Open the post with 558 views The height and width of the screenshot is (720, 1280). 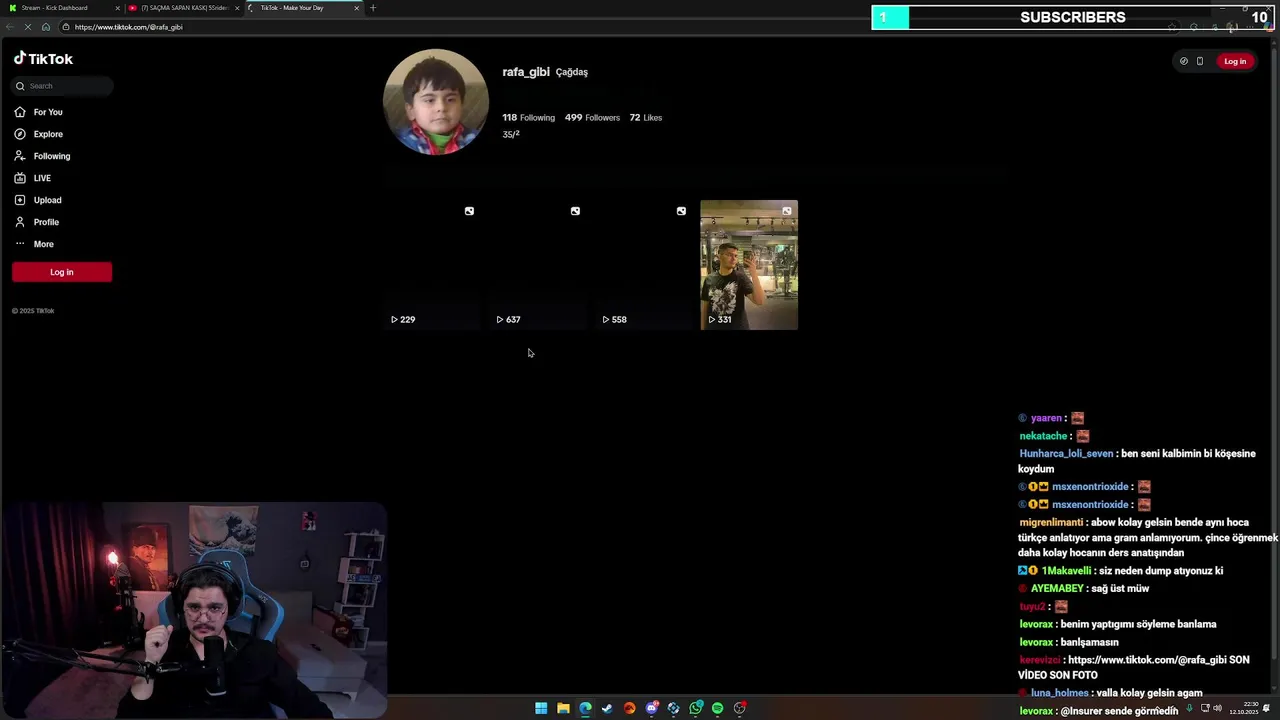(643, 265)
